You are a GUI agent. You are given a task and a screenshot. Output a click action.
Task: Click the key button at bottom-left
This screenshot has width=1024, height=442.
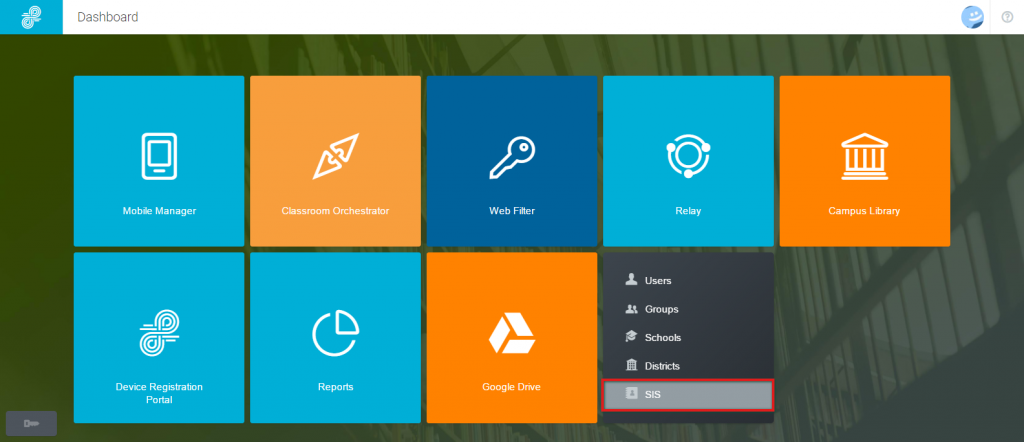click(31, 424)
